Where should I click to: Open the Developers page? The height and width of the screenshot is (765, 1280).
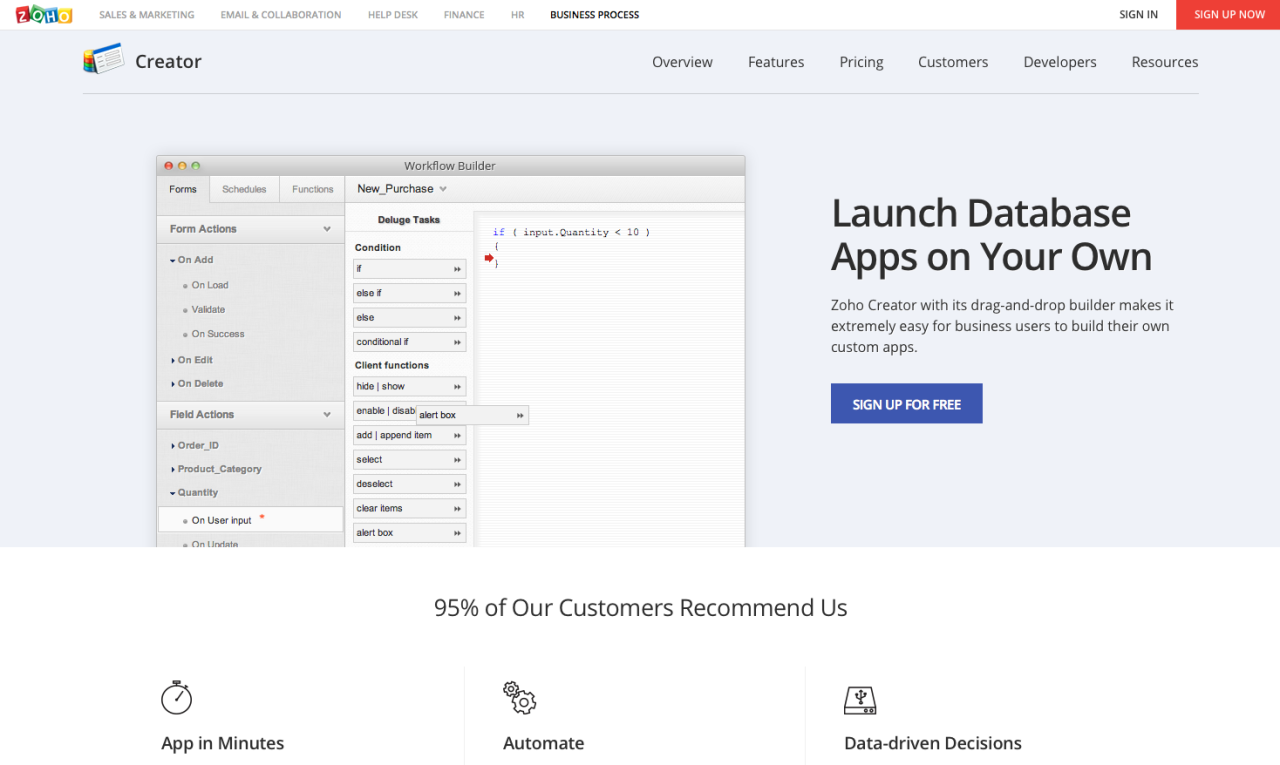(1060, 62)
